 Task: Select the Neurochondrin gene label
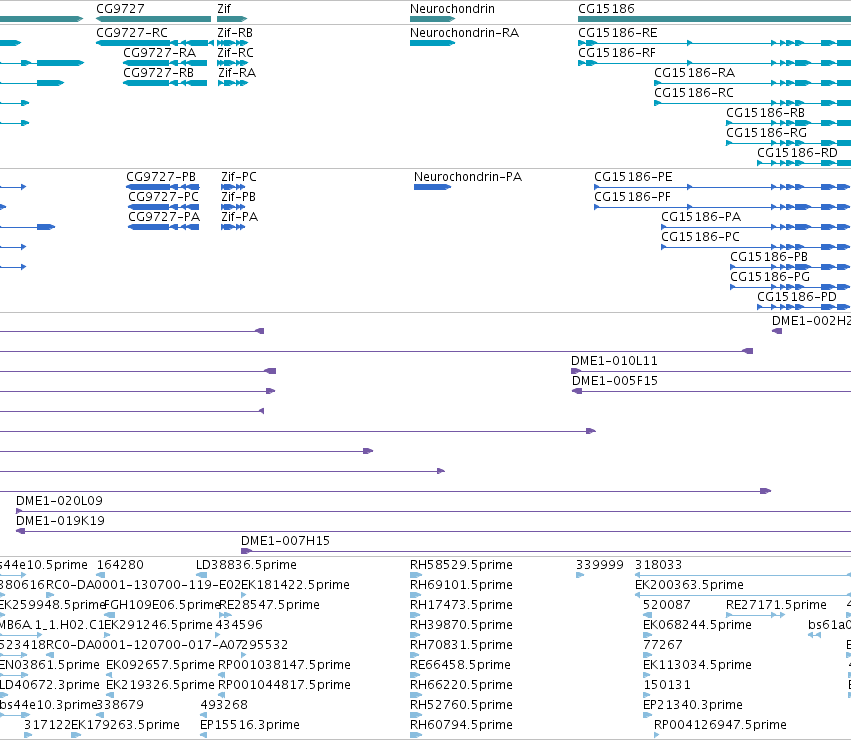pyautogui.click(x=452, y=9)
